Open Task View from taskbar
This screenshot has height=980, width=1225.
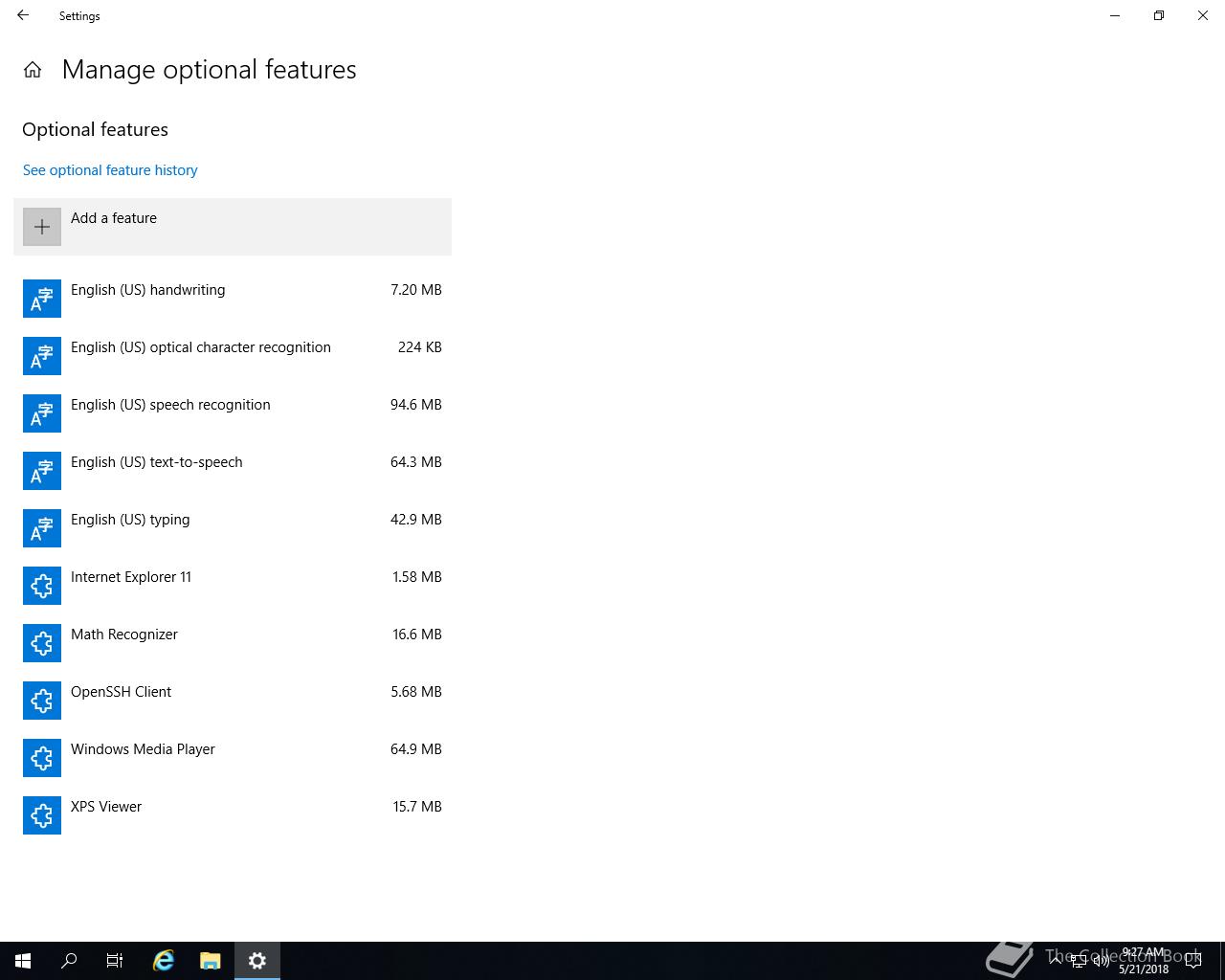[x=115, y=961]
